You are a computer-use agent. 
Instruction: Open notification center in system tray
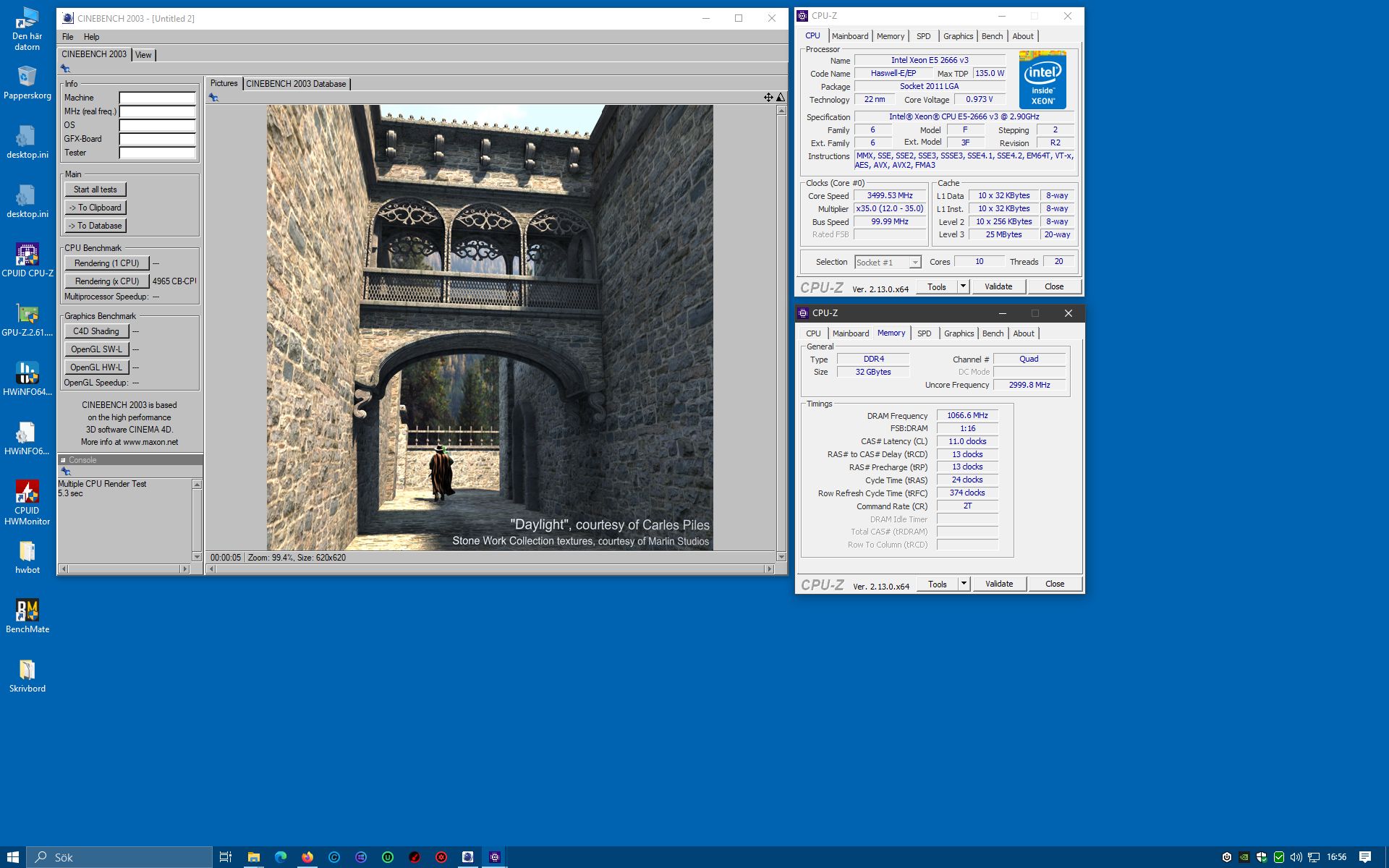tap(1364, 857)
